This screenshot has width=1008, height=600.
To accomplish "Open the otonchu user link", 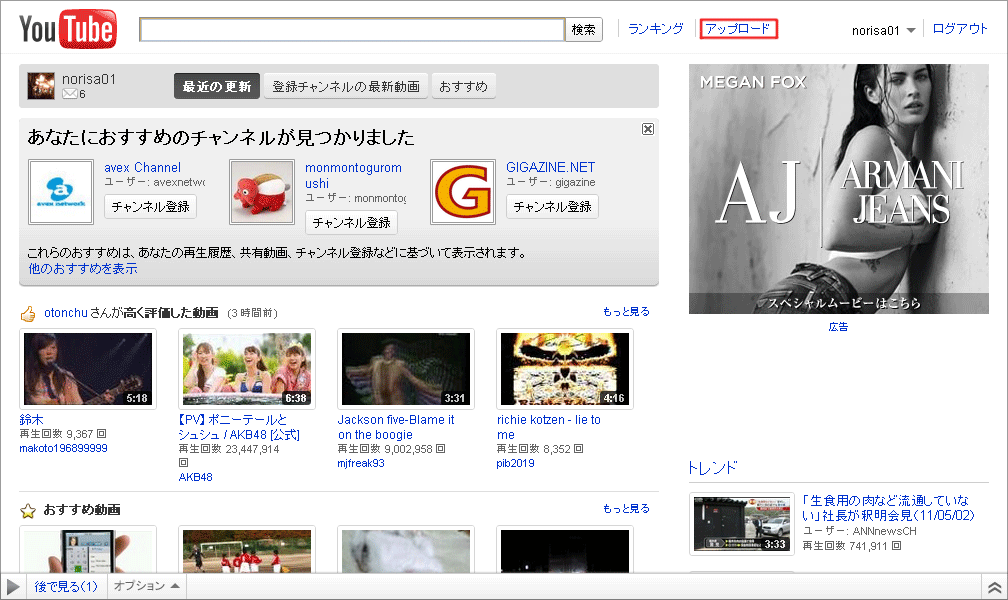I will coord(66,313).
